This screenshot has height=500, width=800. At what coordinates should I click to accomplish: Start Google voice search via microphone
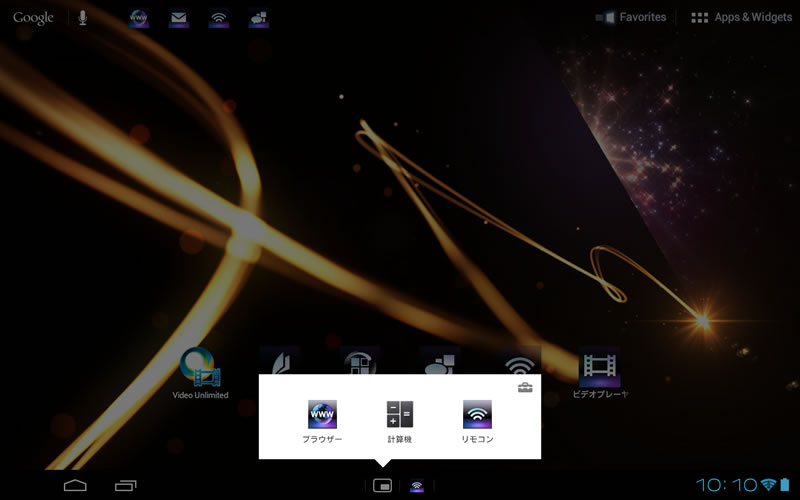pyautogui.click(x=83, y=18)
